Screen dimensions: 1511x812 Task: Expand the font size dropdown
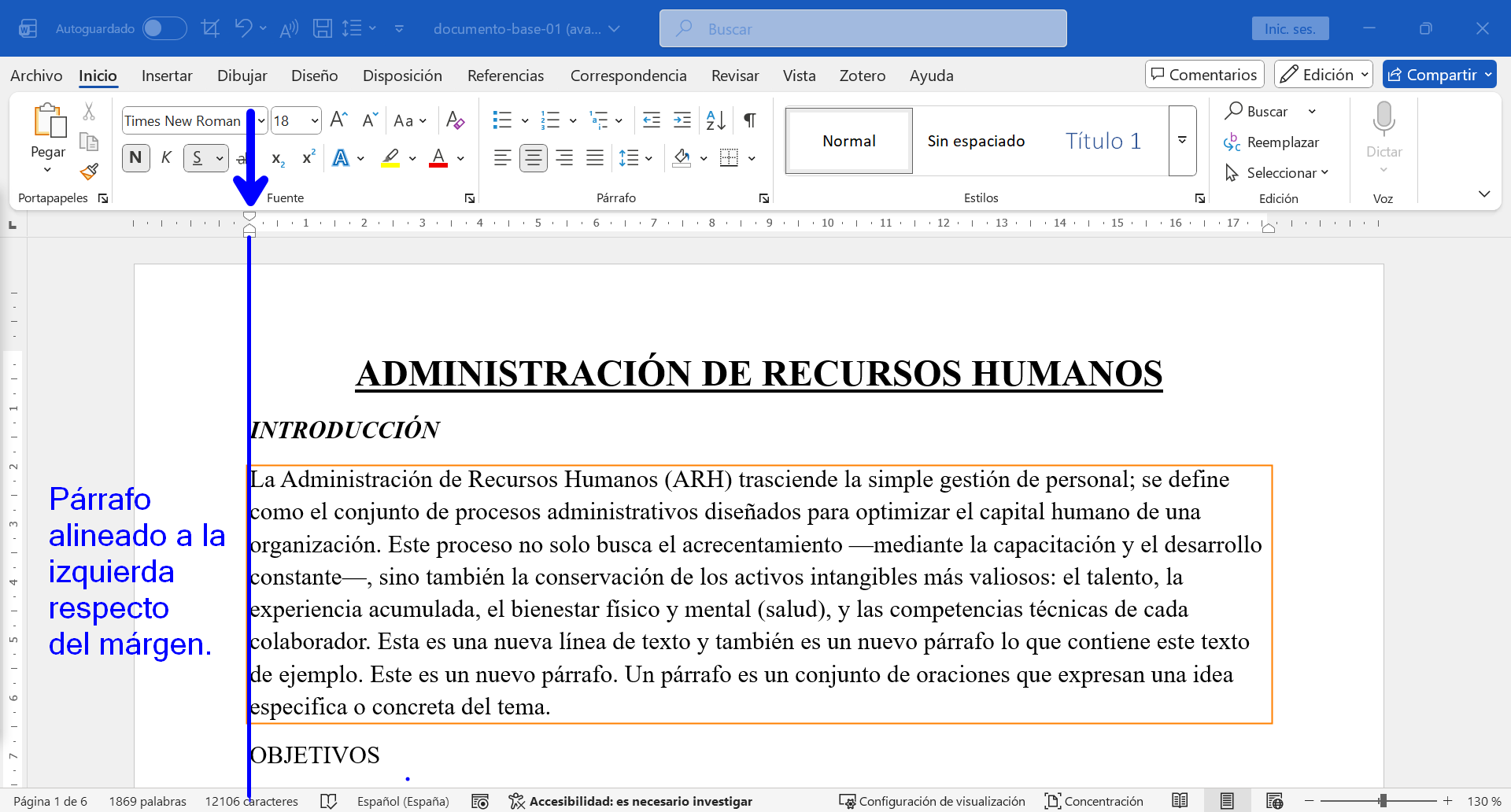click(x=315, y=120)
